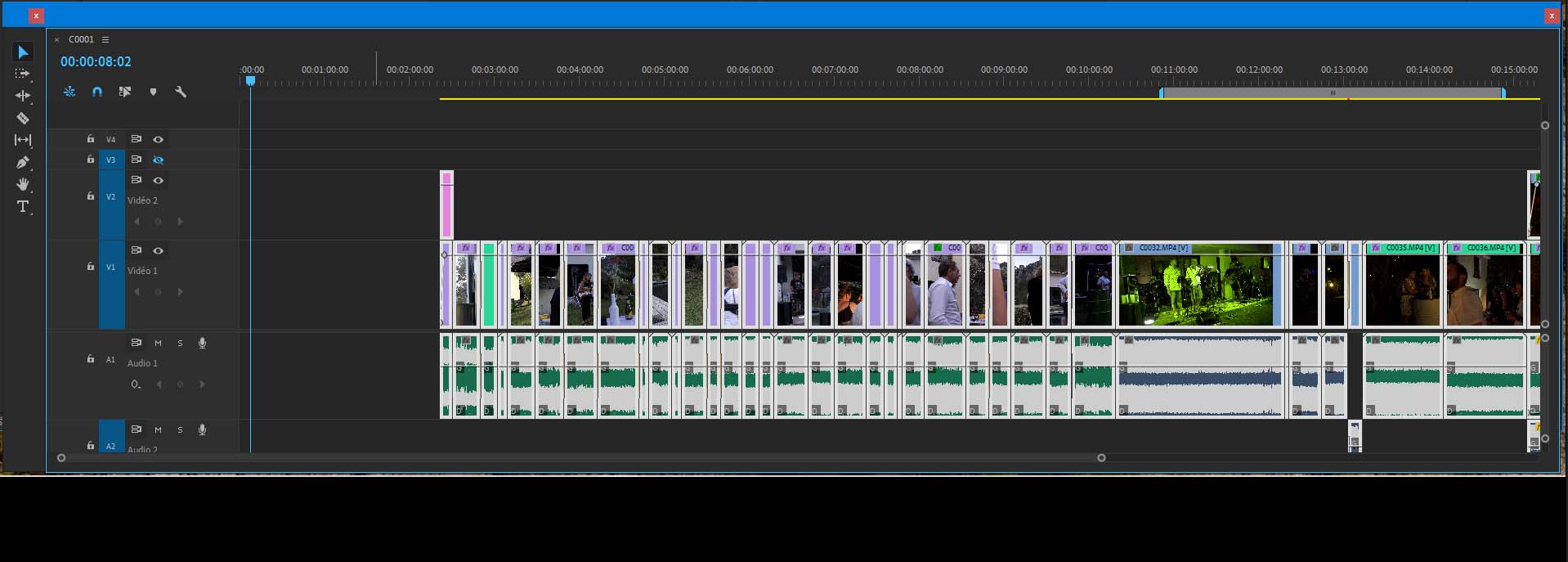Select the C0032.MP4 clip on V1
Screen dimensions: 1568x562
click(1198, 286)
